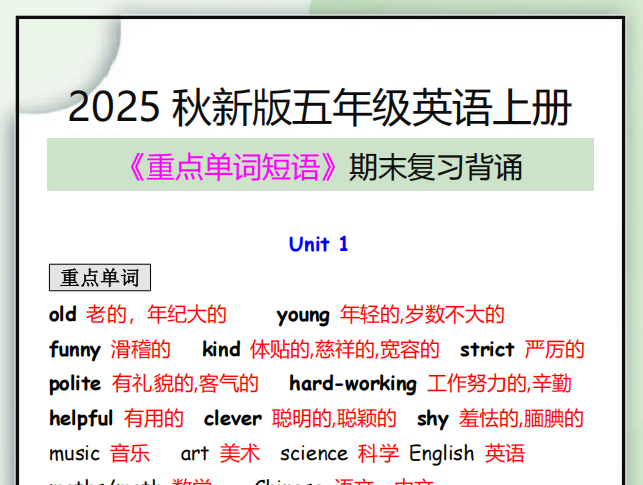Click the word music
Viewport: 643px width, 485px height.
[x=74, y=453]
